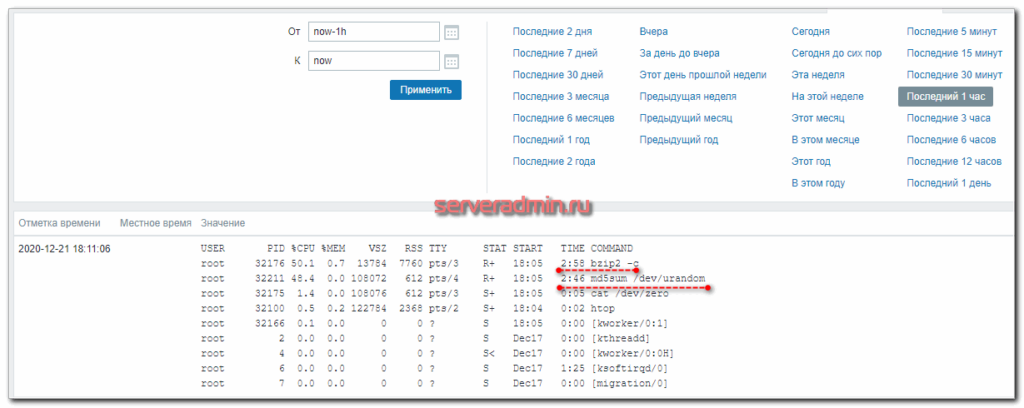This screenshot has width=1024, height=408.
Task: Select Последние 2 дня range
Action: tap(554, 32)
